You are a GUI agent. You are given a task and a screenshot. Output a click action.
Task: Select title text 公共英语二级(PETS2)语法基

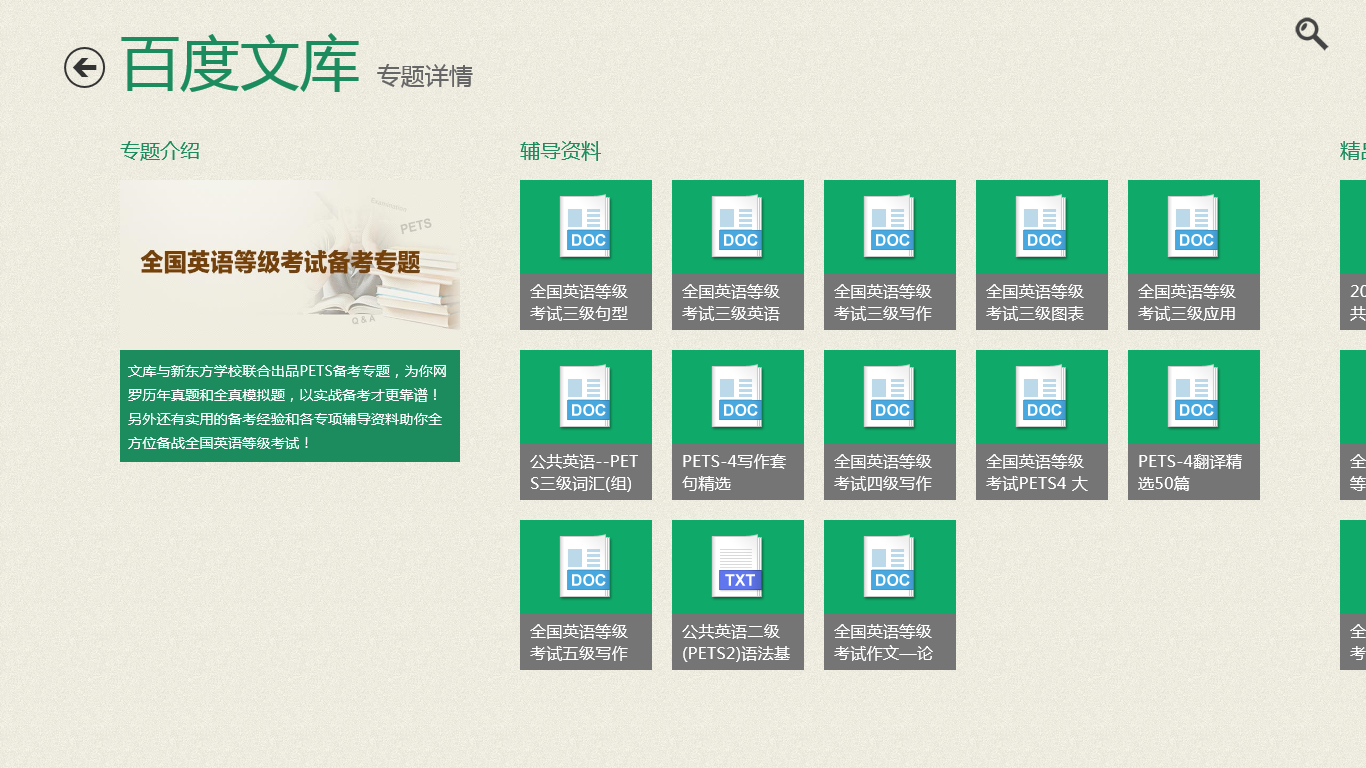(736, 642)
